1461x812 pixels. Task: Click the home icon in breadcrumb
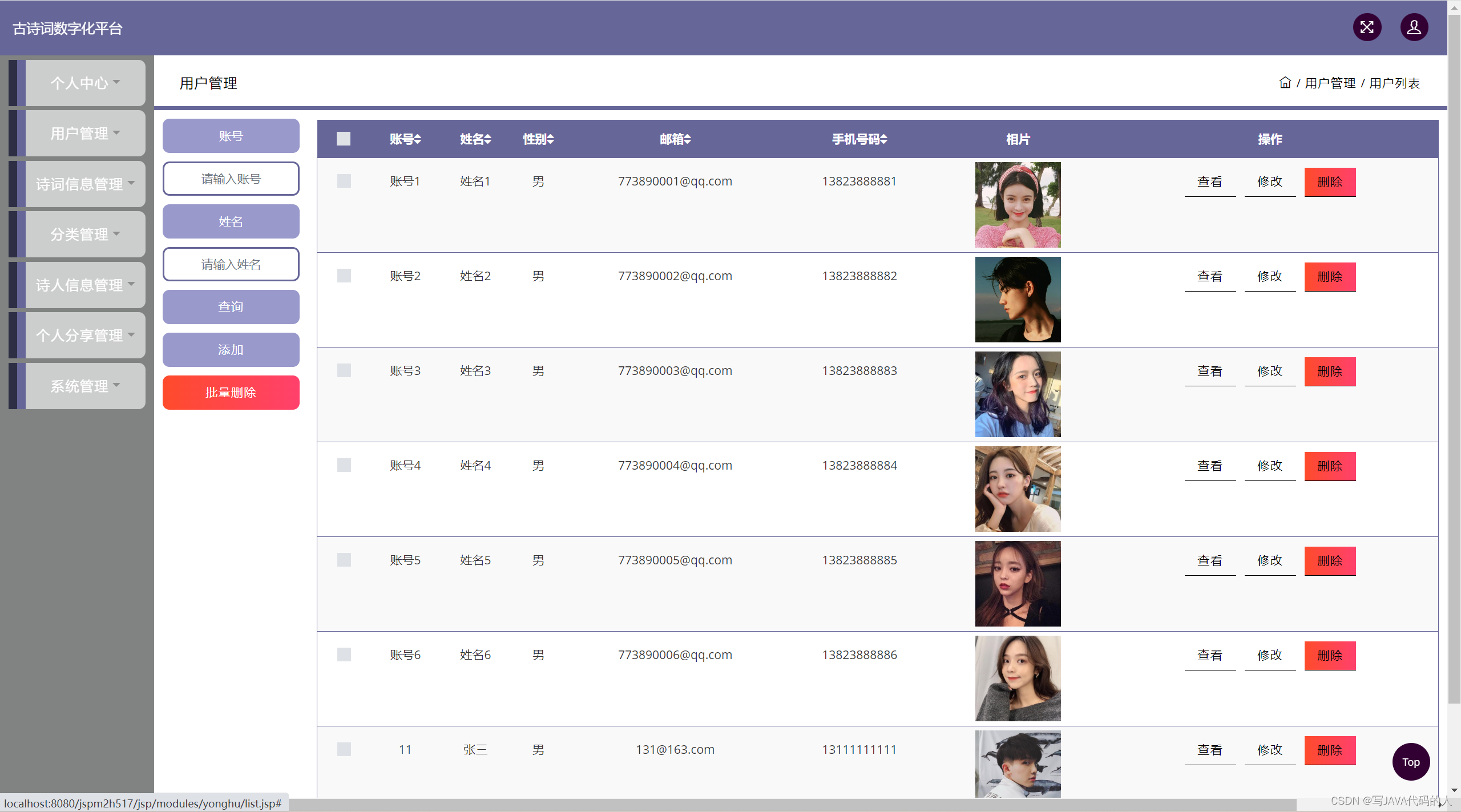1285,83
